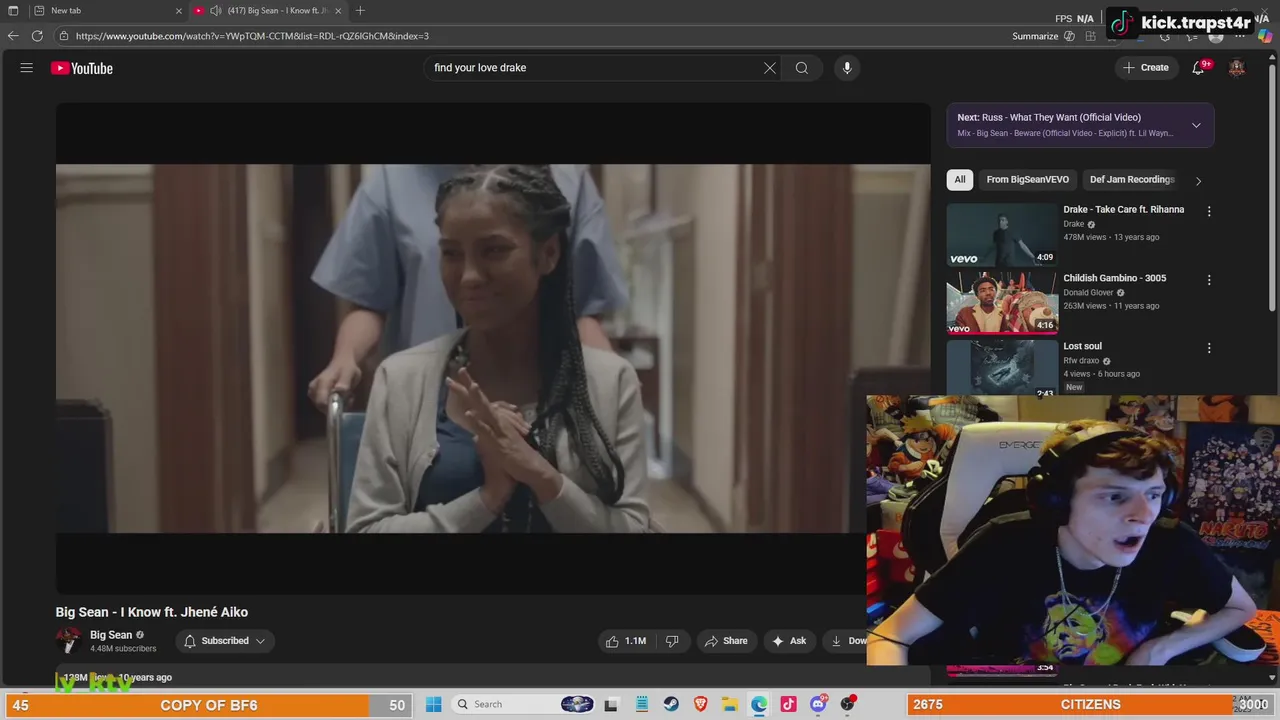
Task: Open the Lost soul video title
Action: (1082, 346)
